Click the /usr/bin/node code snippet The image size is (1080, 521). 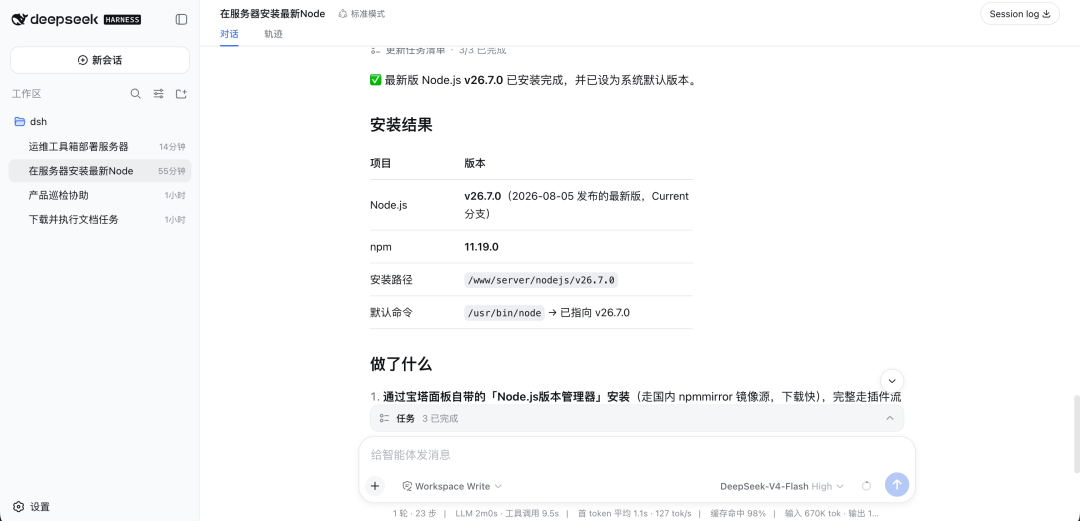[504, 313]
